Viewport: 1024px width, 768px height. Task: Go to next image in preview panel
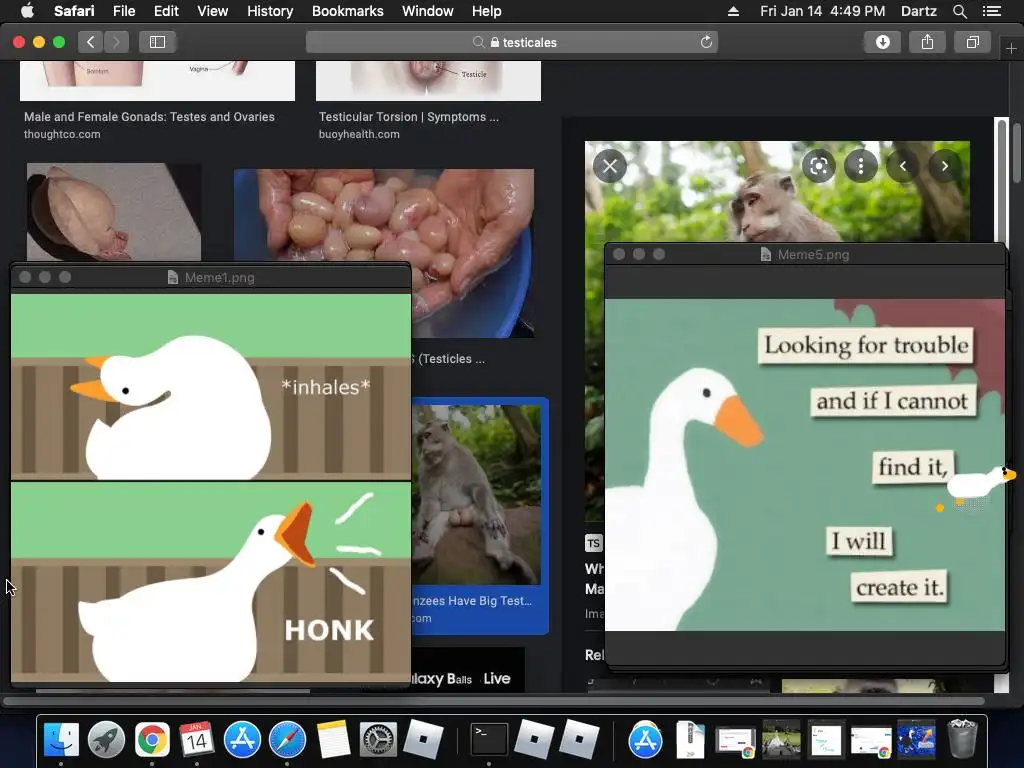tap(944, 166)
